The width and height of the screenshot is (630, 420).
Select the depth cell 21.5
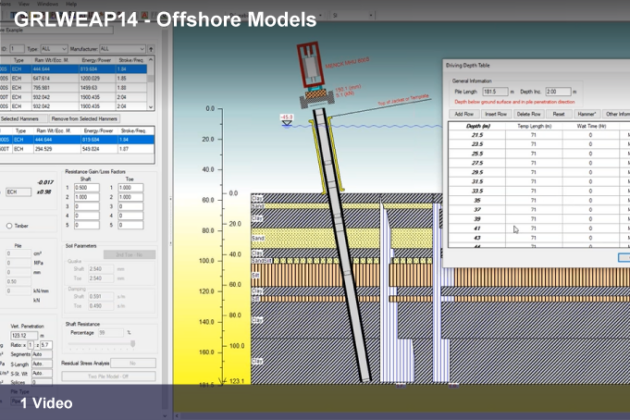point(477,135)
